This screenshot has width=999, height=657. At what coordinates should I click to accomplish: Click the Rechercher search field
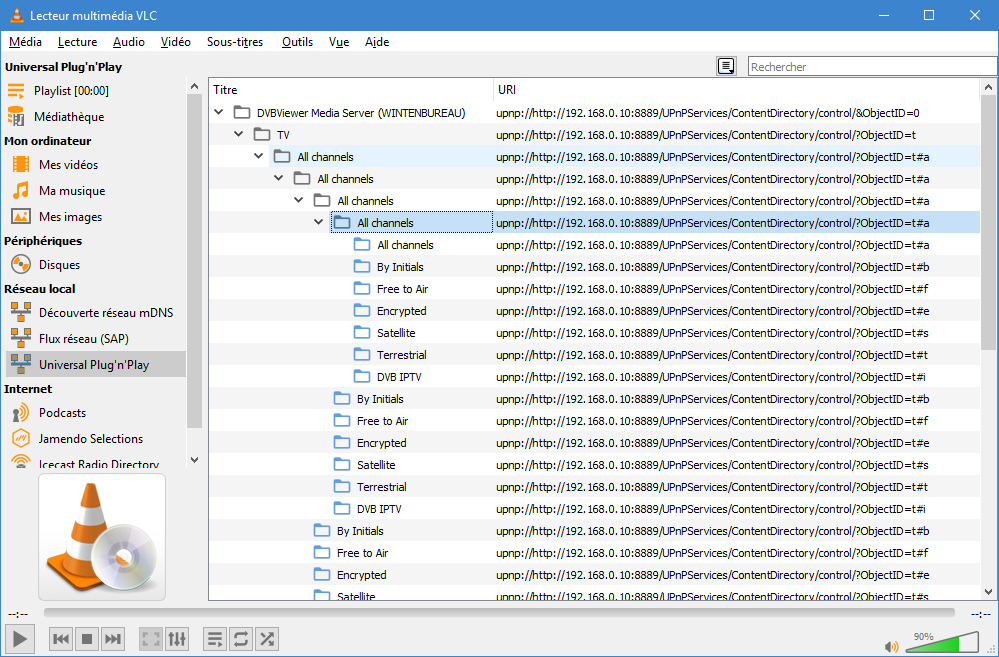click(x=871, y=67)
